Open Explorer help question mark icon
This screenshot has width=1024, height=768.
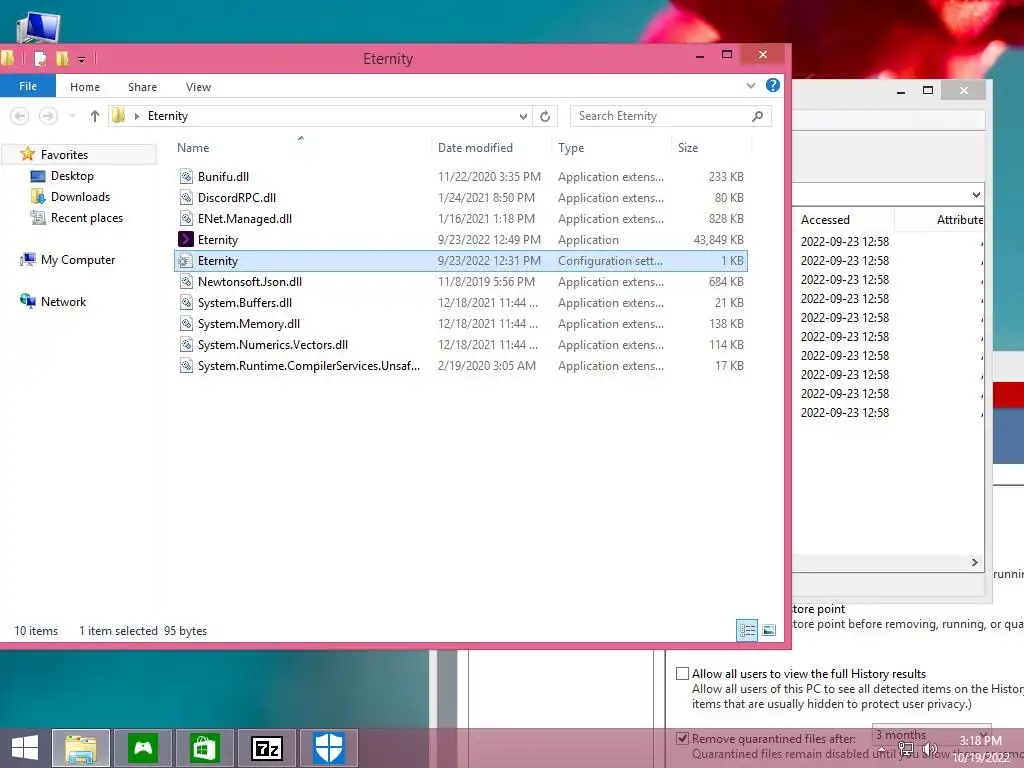coord(773,86)
